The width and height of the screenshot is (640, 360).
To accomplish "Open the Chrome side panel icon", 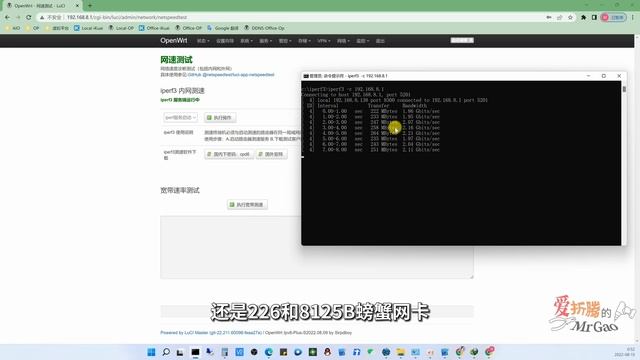I will [594, 18].
